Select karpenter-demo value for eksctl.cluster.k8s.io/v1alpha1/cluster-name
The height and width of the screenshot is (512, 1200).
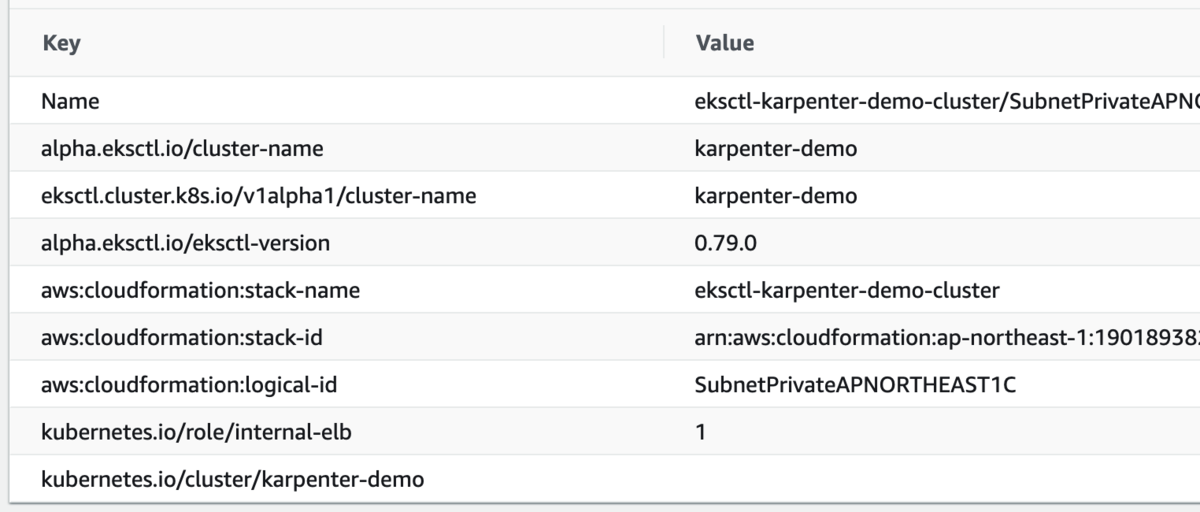tap(775, 196)
